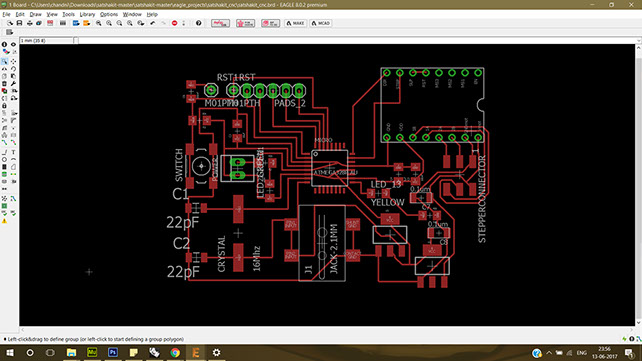
Task: Open the View menu
Action: (x=52, y=14)
